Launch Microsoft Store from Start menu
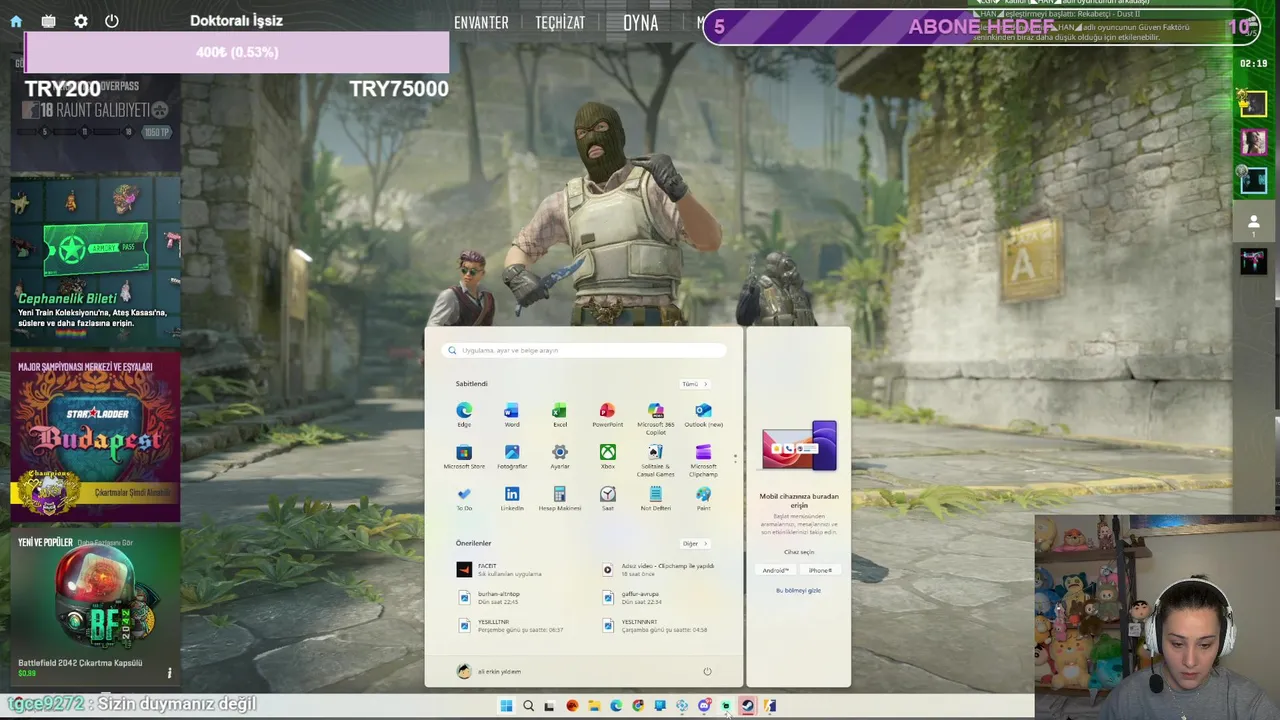The width and height of the screenshot is (1280, 720). [464, 457]
